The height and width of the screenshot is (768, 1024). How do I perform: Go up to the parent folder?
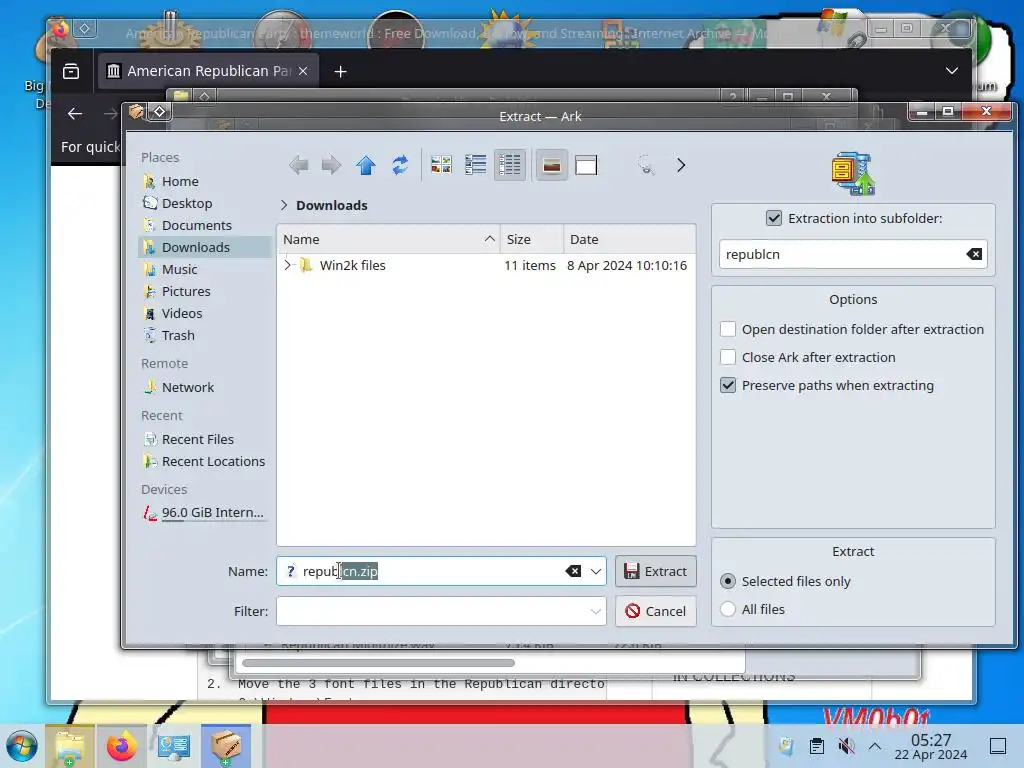click(366, 165)
